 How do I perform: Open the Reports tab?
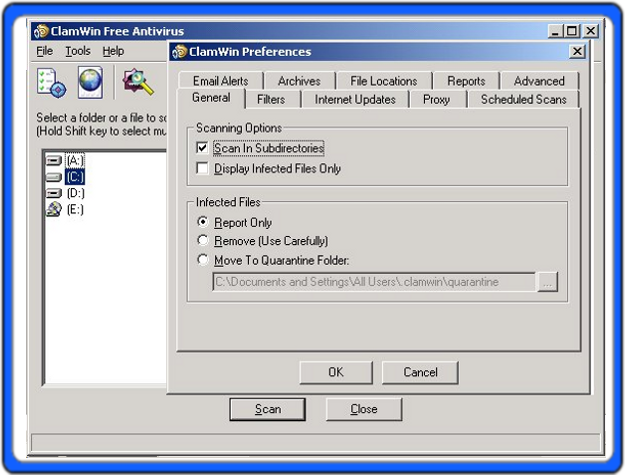point(466,81)
